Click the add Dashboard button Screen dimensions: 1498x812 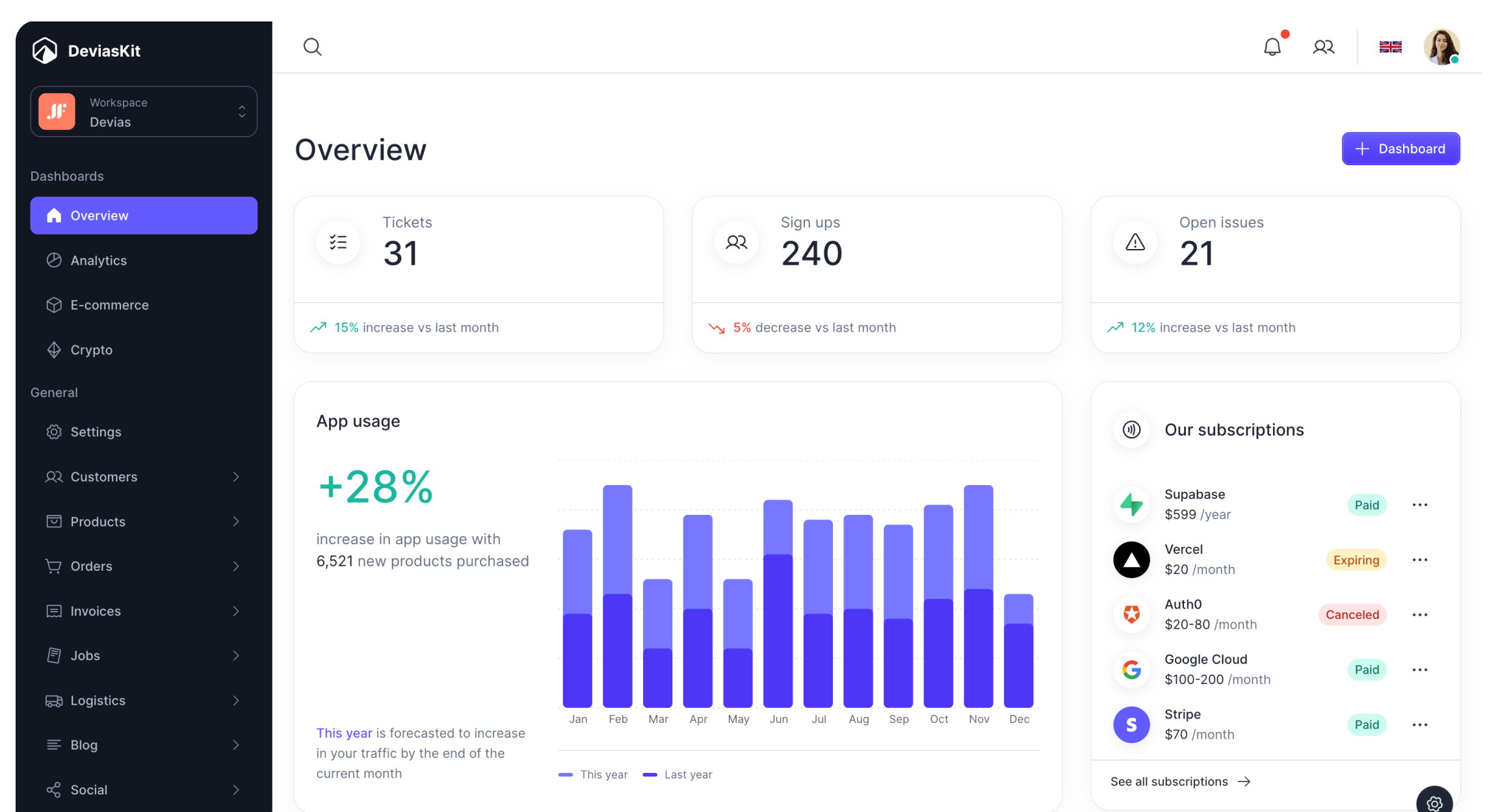click(1400, 149)
